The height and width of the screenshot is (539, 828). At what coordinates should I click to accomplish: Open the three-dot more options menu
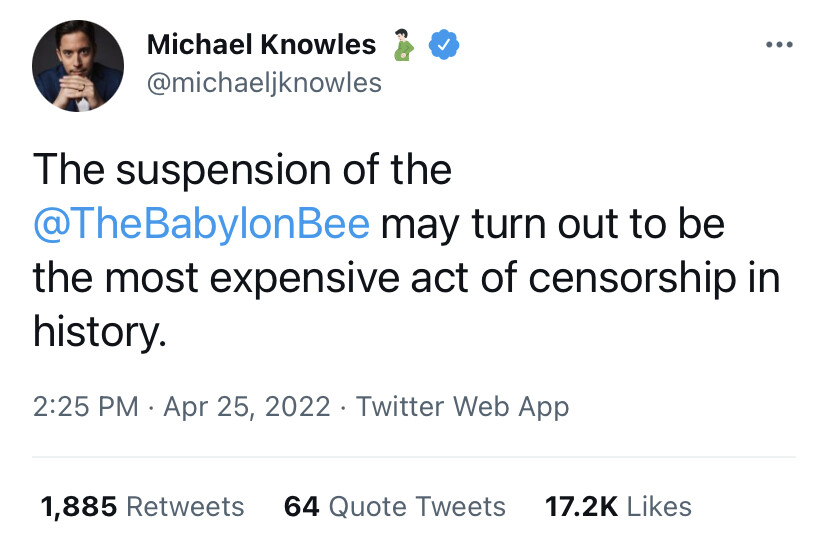point(779,45)
